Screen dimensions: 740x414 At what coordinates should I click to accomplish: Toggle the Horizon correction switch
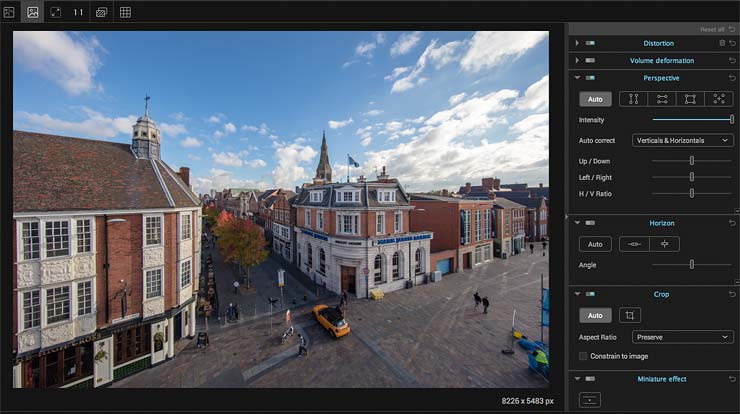[x=590, y=223]
